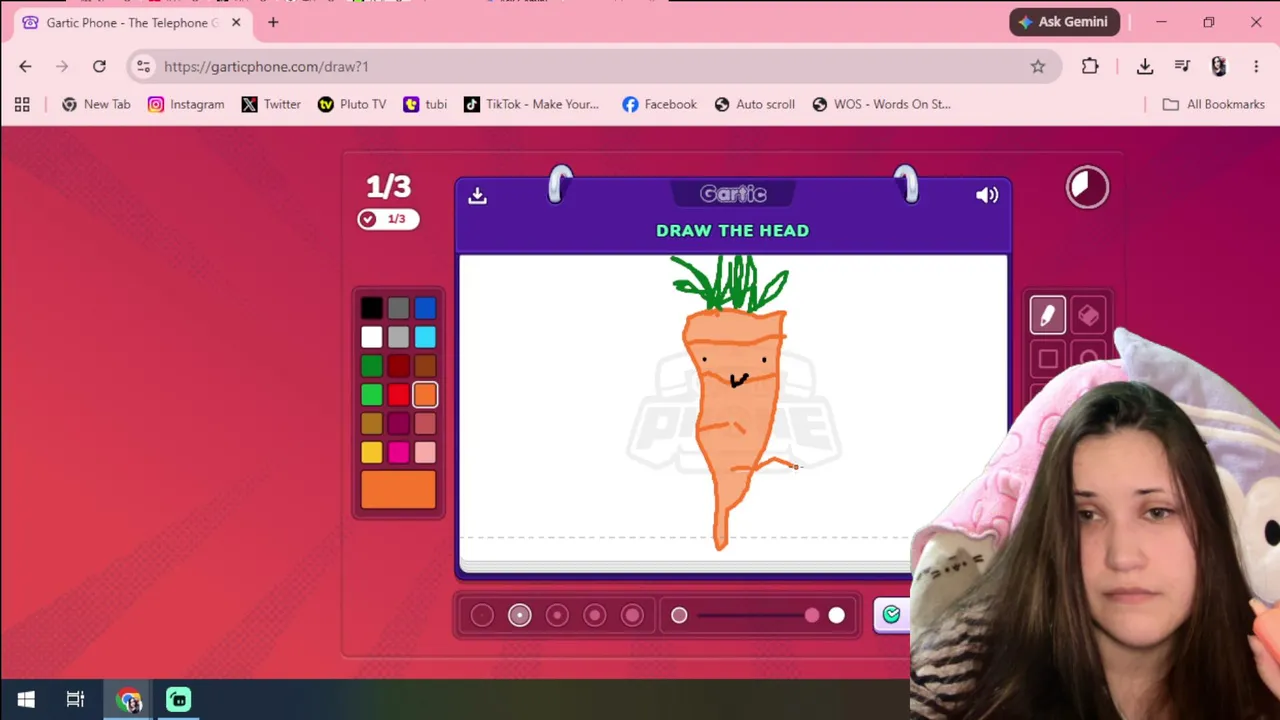Click the round timer indicator
Image resolution: width=1280 pixels, height=720 pixels.
(x=1087, y=187)
